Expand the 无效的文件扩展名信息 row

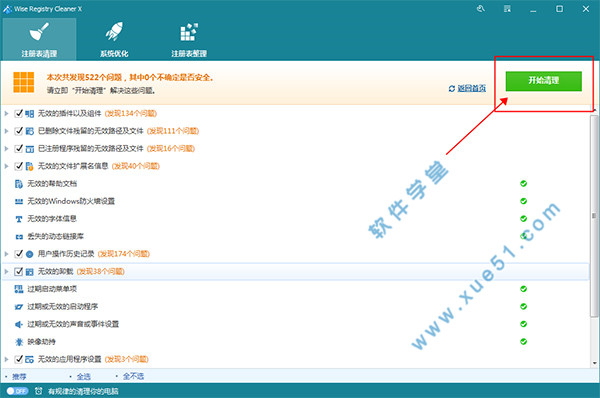tap(6, 166)
